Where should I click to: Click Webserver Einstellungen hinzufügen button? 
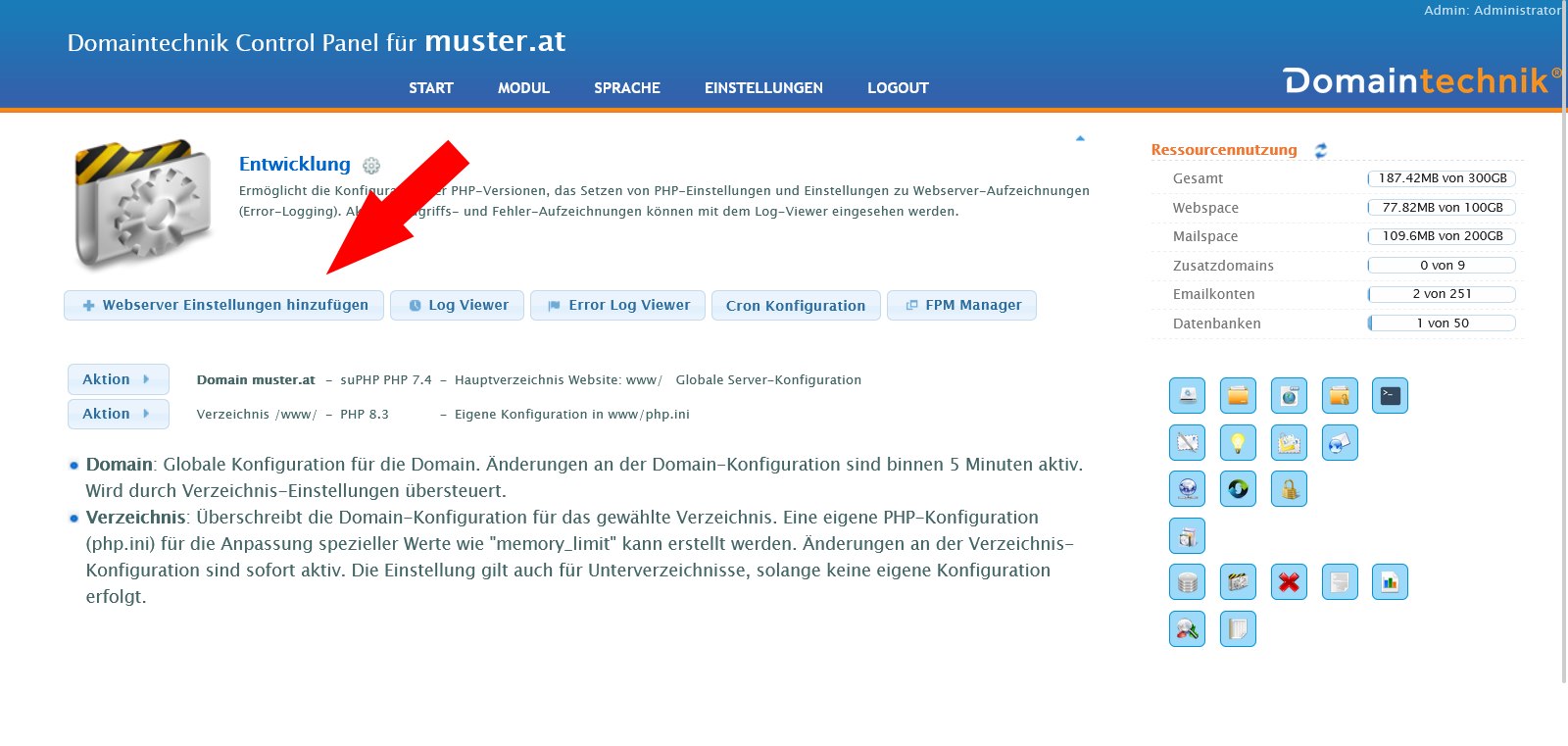coord(224,305)
